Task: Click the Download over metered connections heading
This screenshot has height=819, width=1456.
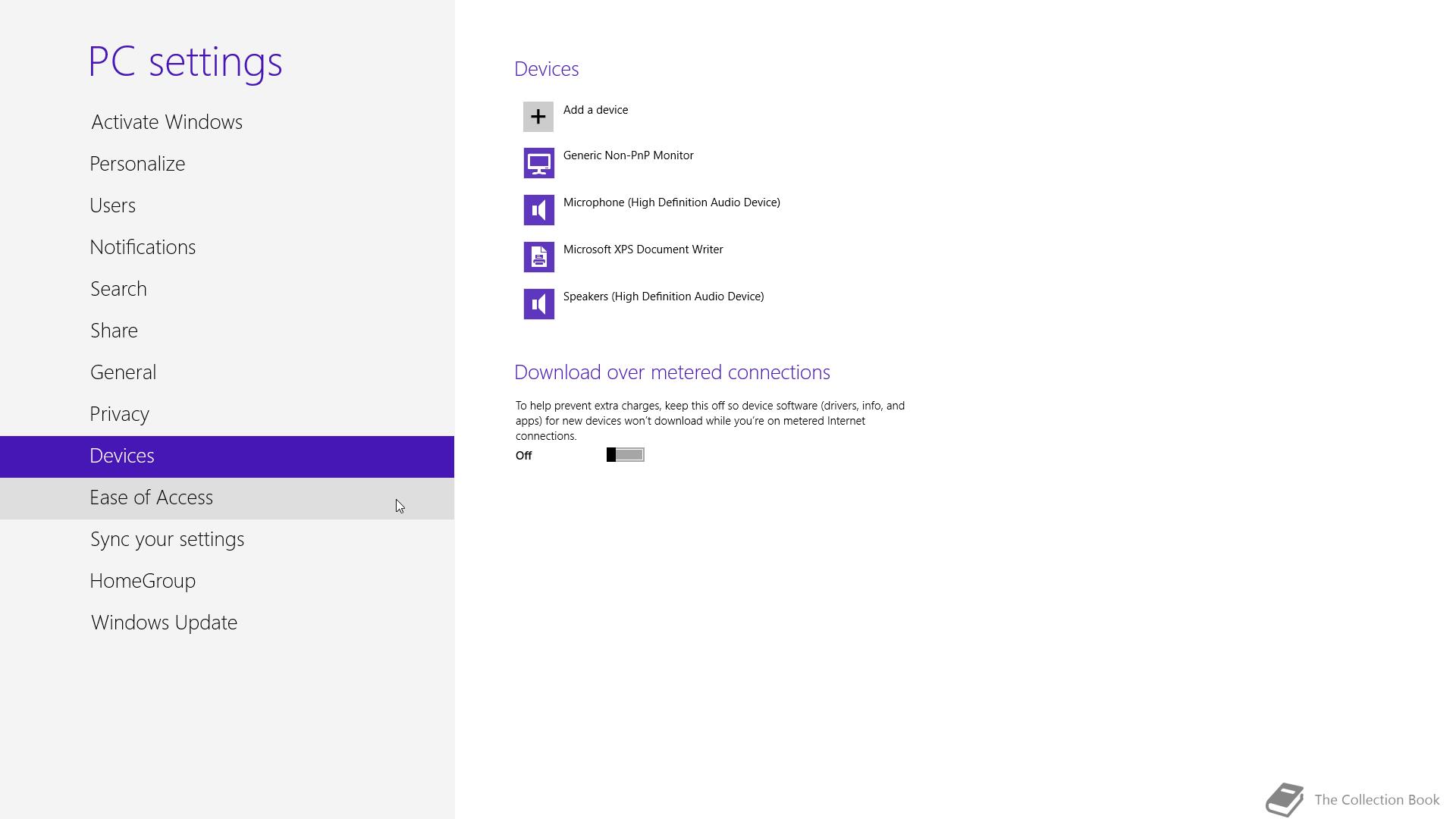Action: pyautogui.click(x=672, y=372)
